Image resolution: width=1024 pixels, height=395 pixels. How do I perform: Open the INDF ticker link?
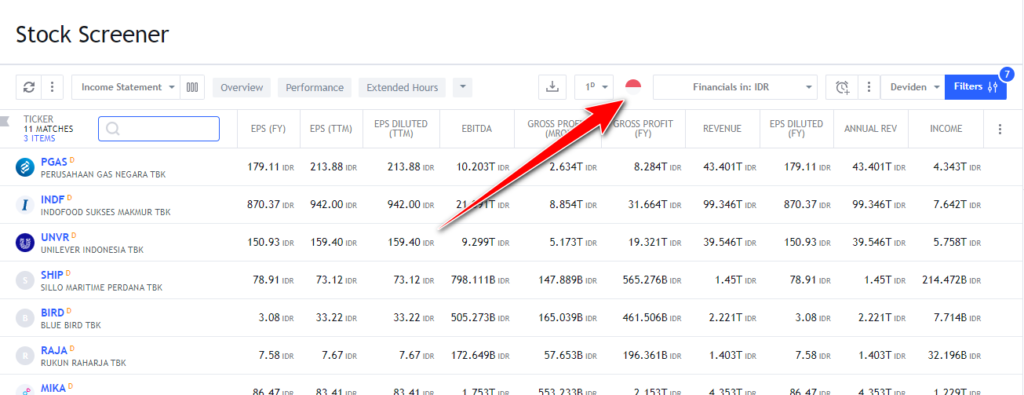pos(52,199)
